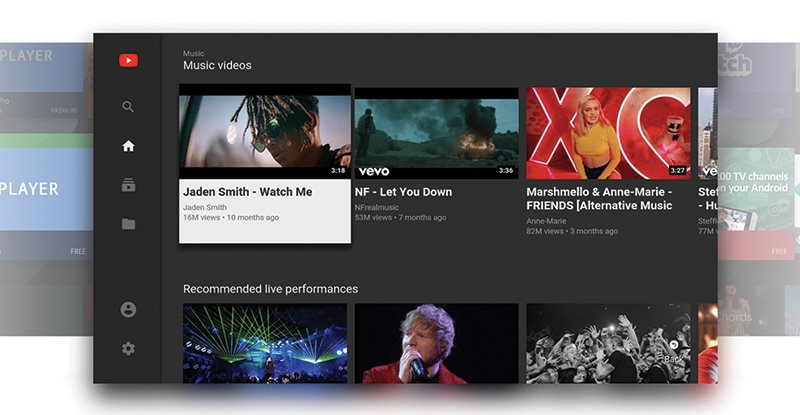
Task: Click the 'Anne-Marie' channel name
Action: (x=546, y=221)
